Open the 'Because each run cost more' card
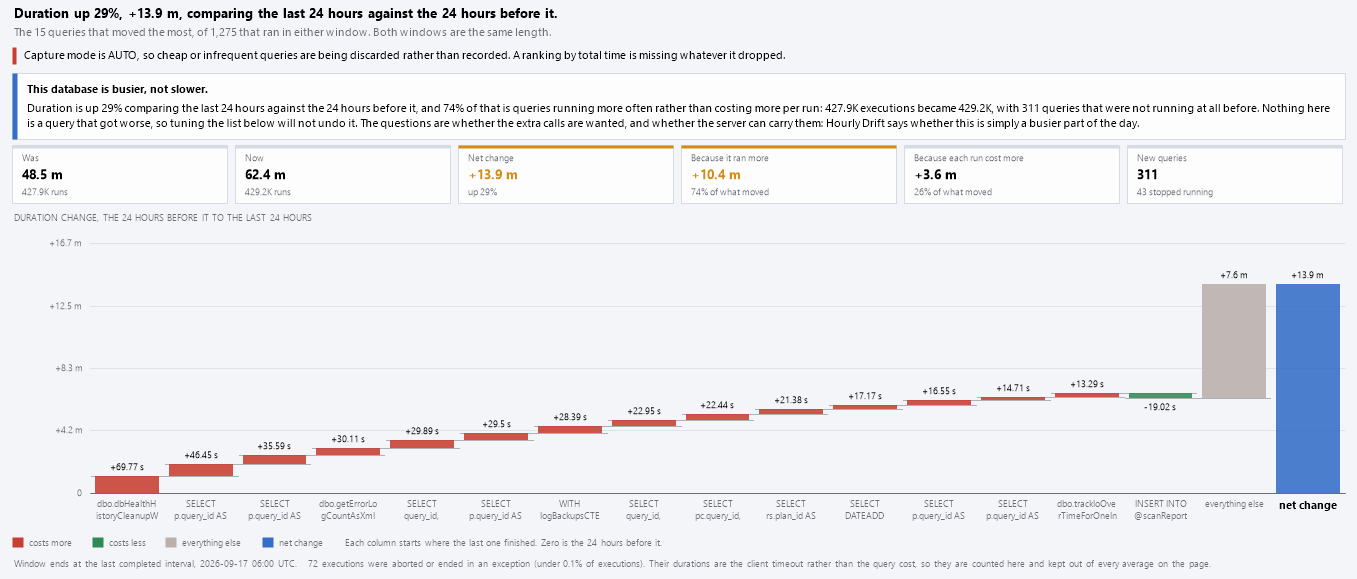1357x579 pixels. [1012, 175]
